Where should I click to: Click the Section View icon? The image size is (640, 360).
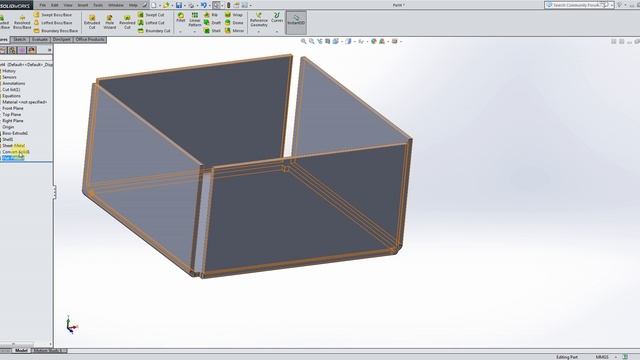pos(327,41)
